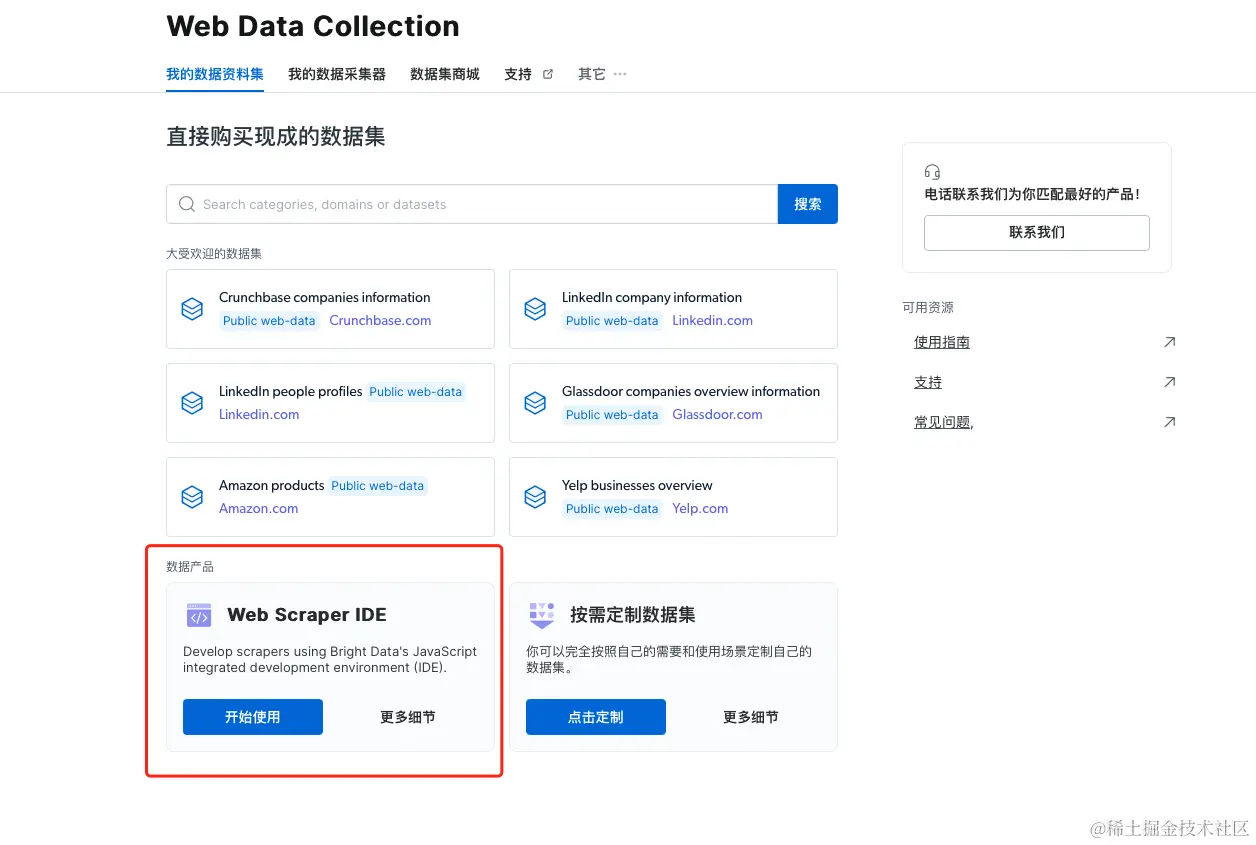Screen dimensions: 1256x845
Task: Click the Web Scraper IDE code icon
Action: point(199,616)
